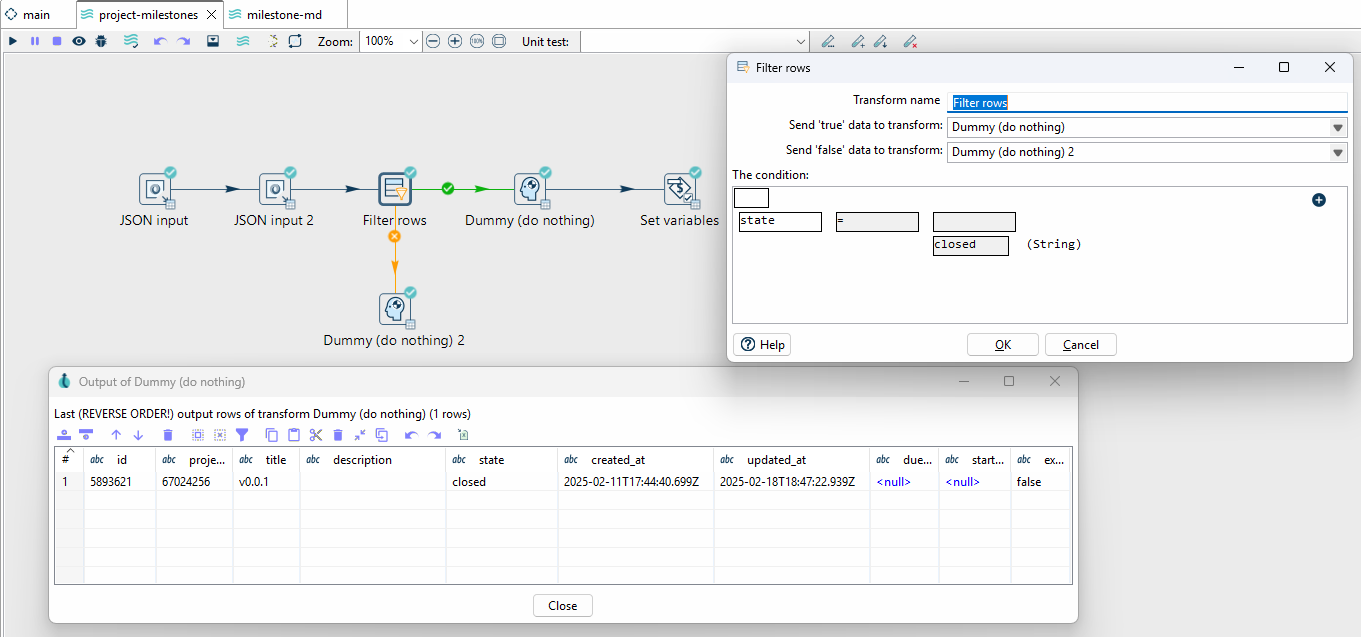The image size is (1361, 637).
Task: Click the '67024256' project cell
Action: click(x=194, y=482)
